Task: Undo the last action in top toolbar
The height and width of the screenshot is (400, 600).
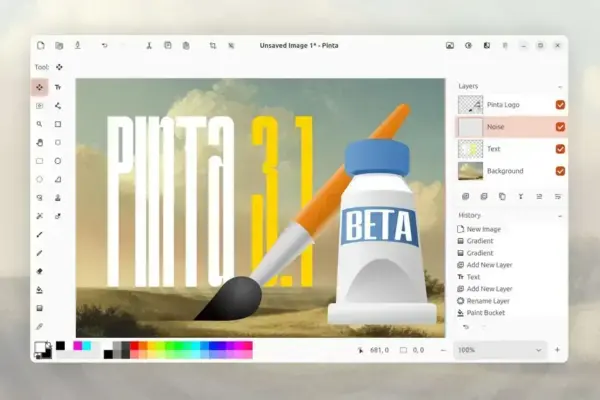Action: (x=104, y=46)
